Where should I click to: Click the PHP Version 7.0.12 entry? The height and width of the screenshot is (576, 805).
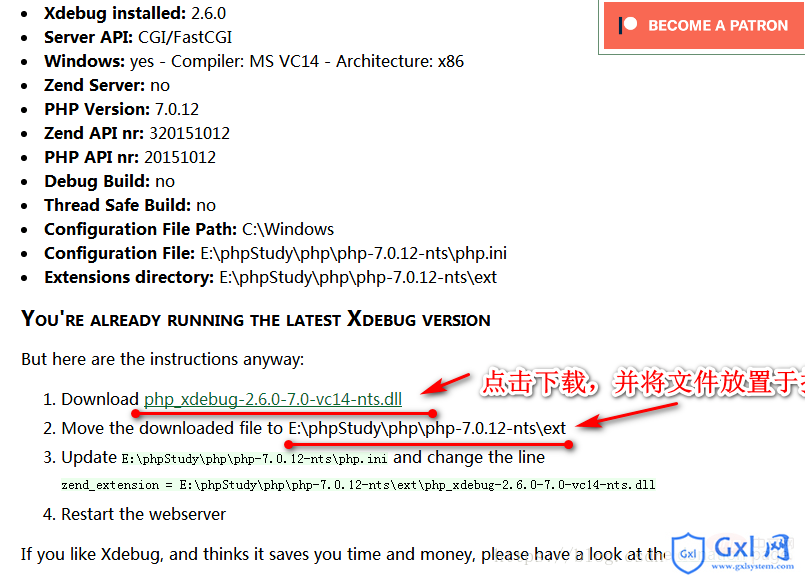(x=121, y=109)
